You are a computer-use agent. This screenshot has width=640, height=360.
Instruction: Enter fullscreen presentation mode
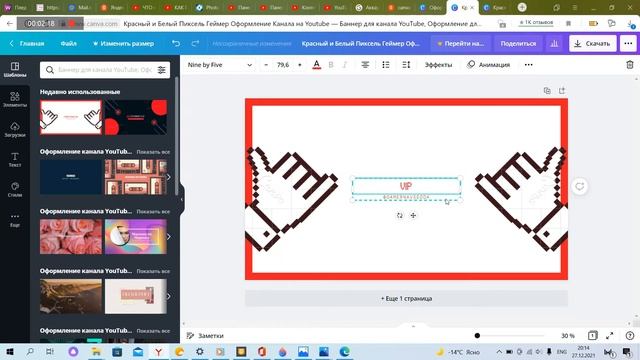(610, 336)
